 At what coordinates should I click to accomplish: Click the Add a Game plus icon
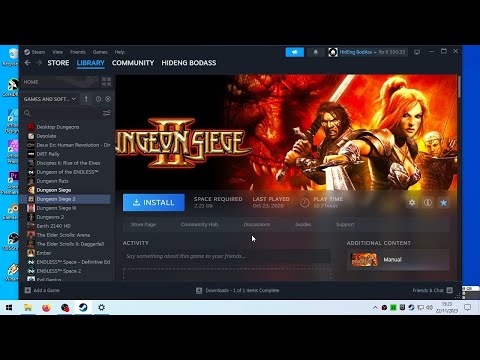click(x=28, y=290)
